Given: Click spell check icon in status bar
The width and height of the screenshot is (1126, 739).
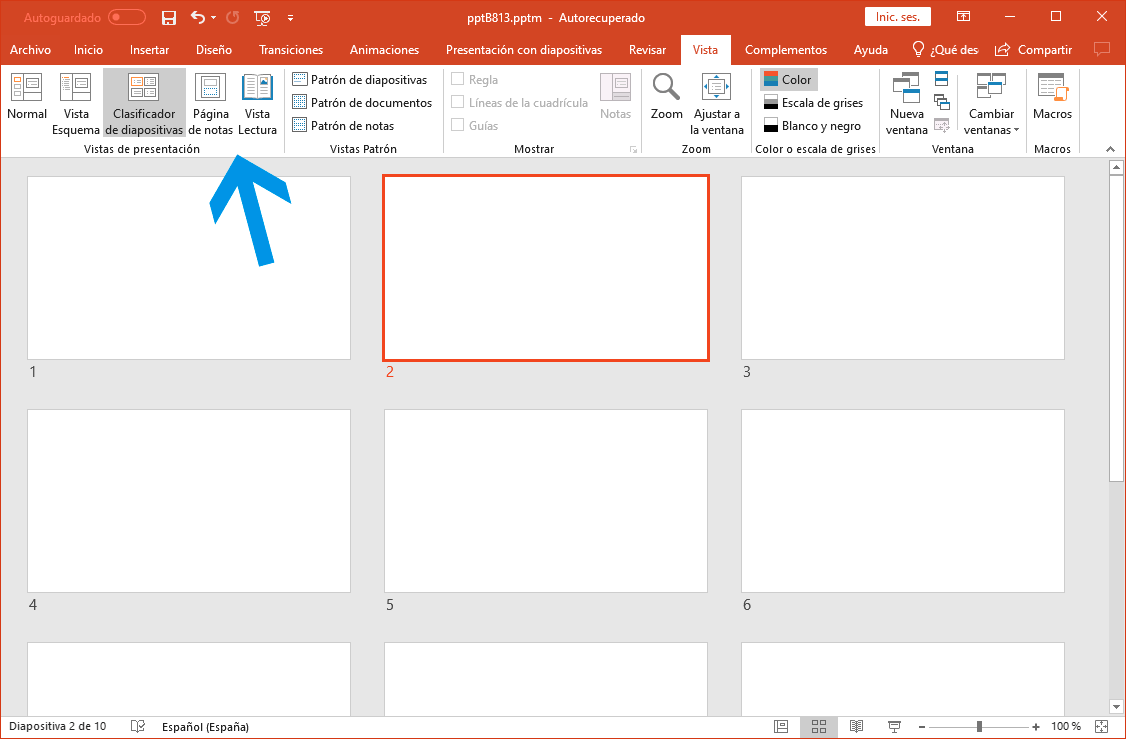Looking at the screenshot, I should (138, 727).
